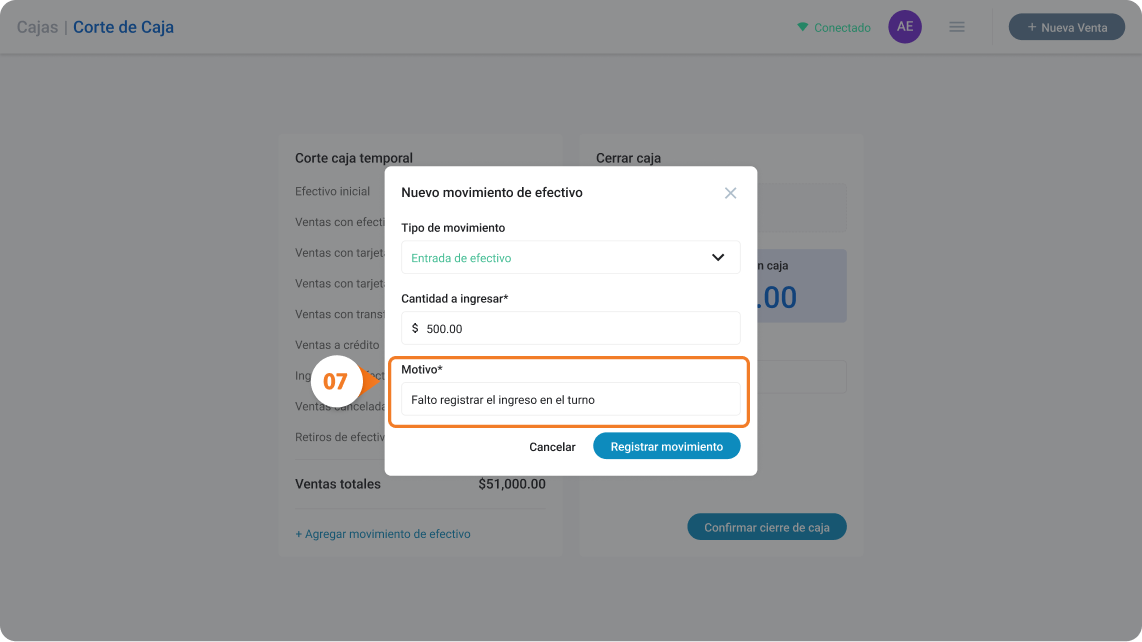This screenshot has width=1142, height=642.
Task: Click the AE user avatar
Action: pos(905,27)
